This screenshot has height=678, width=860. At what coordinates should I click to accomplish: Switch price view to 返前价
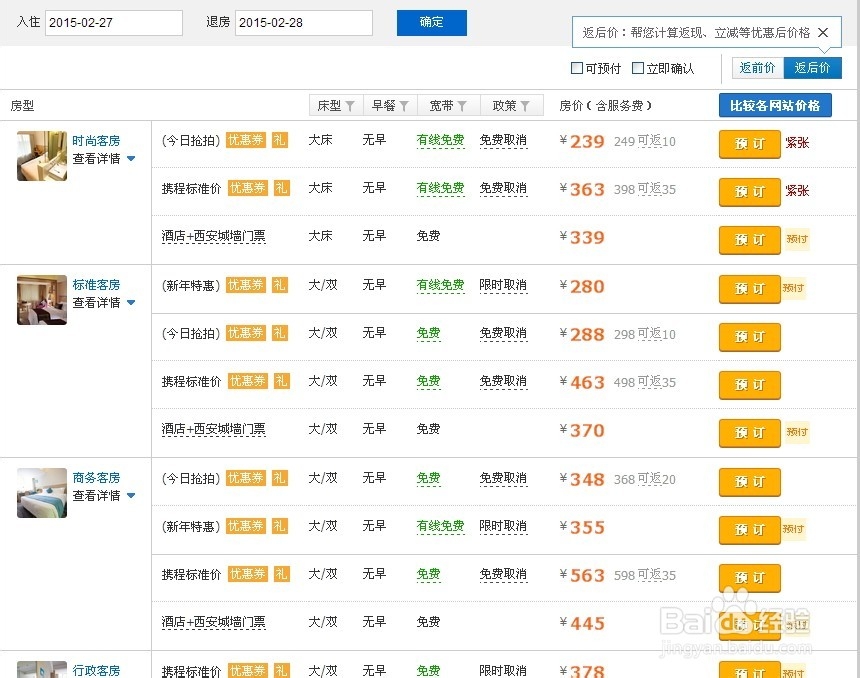757,68
